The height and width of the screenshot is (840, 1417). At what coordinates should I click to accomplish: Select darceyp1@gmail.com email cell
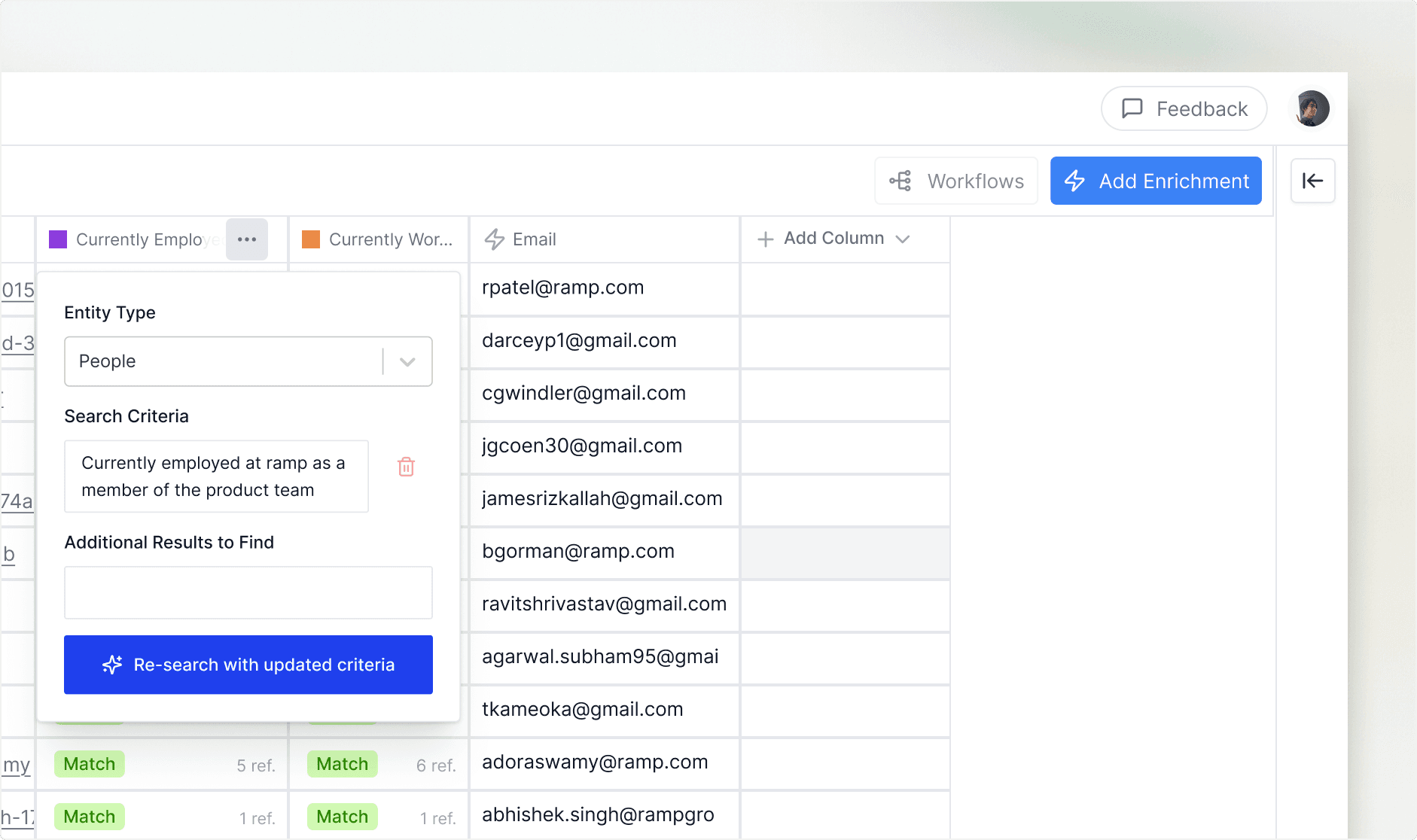point(605,341)
